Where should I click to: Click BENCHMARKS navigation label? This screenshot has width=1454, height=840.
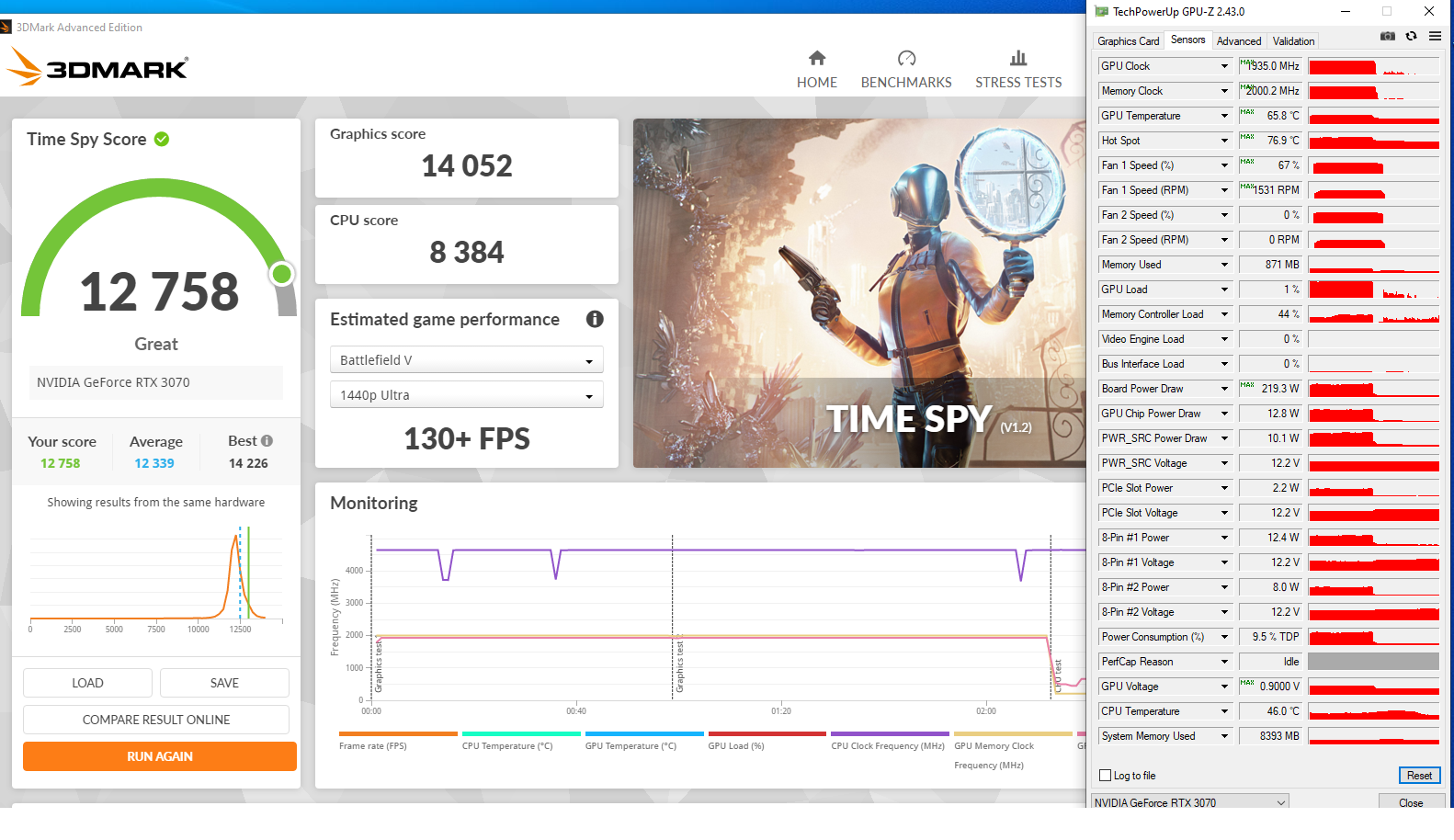coord(906,83)
